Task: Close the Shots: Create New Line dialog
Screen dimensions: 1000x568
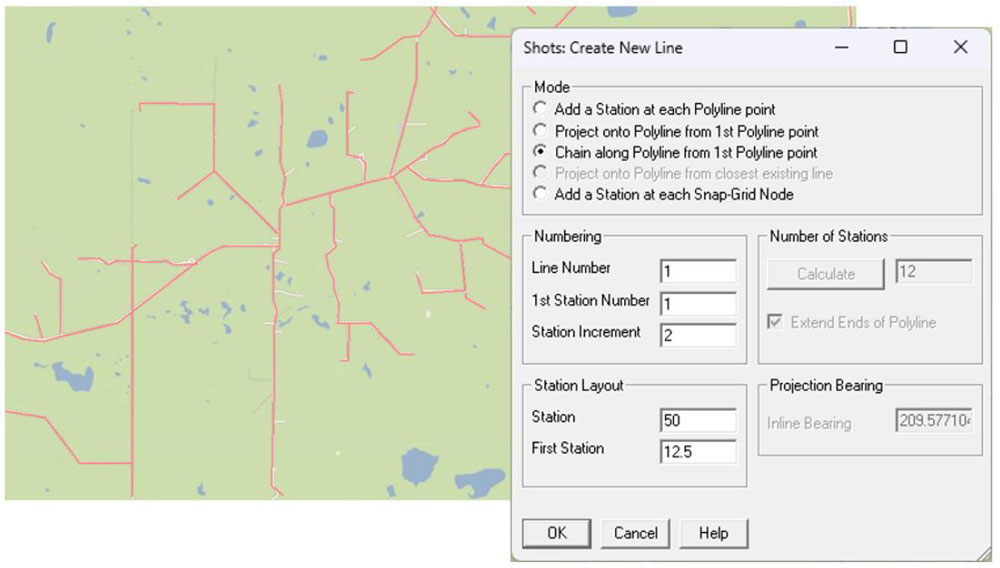Action: (x=960, y=47)
